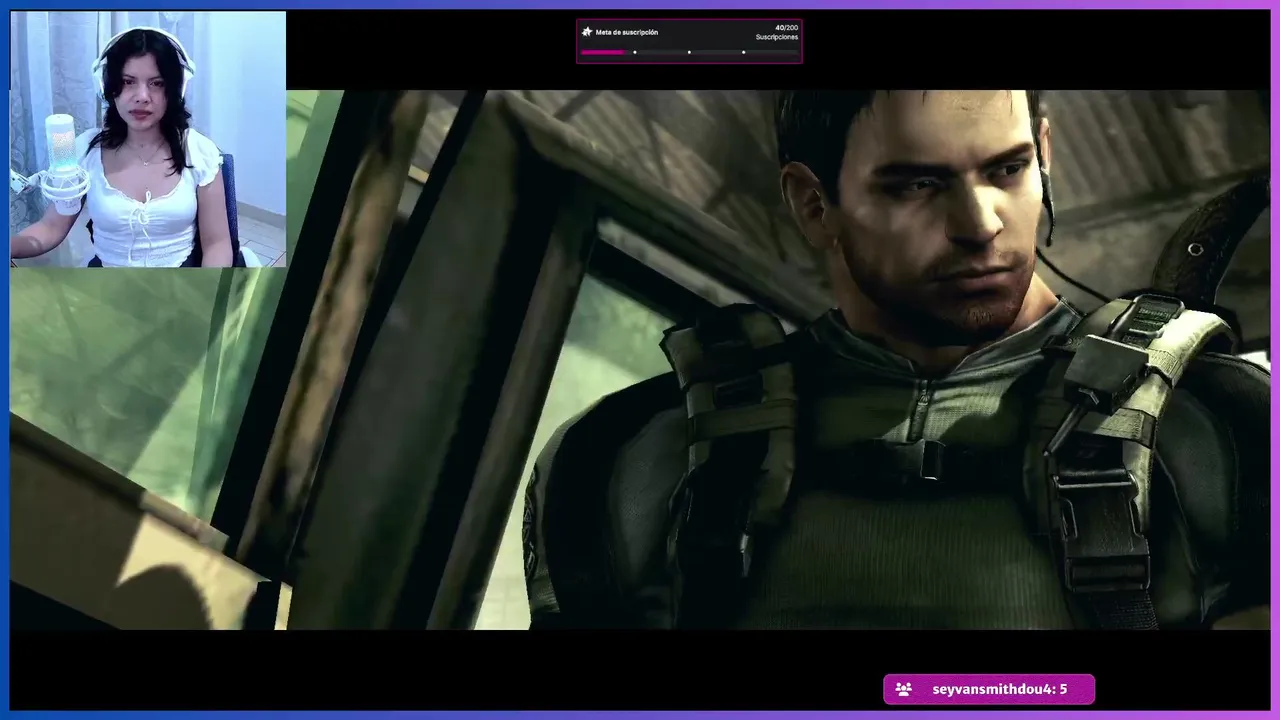Click the star icon beside Meta de suscripción

[587, 32]
